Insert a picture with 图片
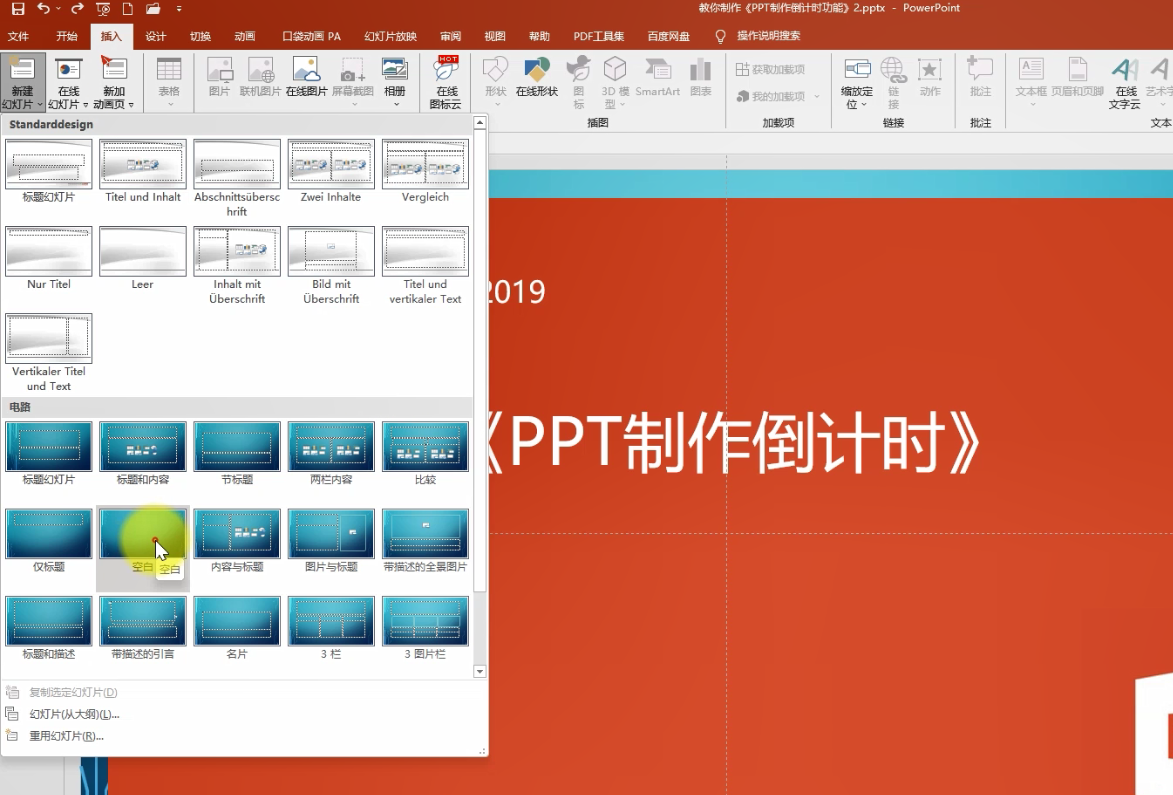Image resolution: width=1173 pixels, height=795 pixels. pyautogui.click(x=219, y=78)
